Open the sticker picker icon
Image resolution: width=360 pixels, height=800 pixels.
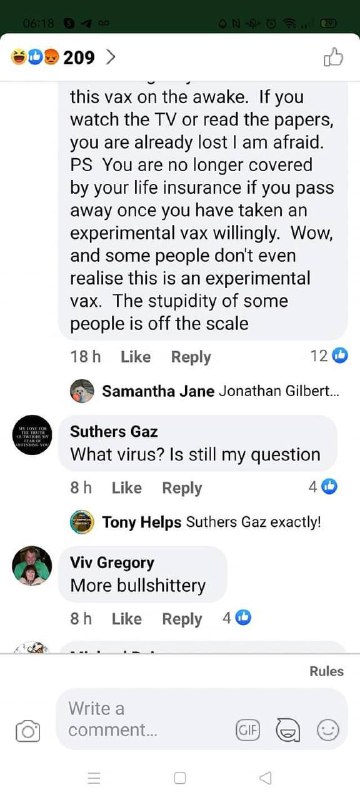288,731
